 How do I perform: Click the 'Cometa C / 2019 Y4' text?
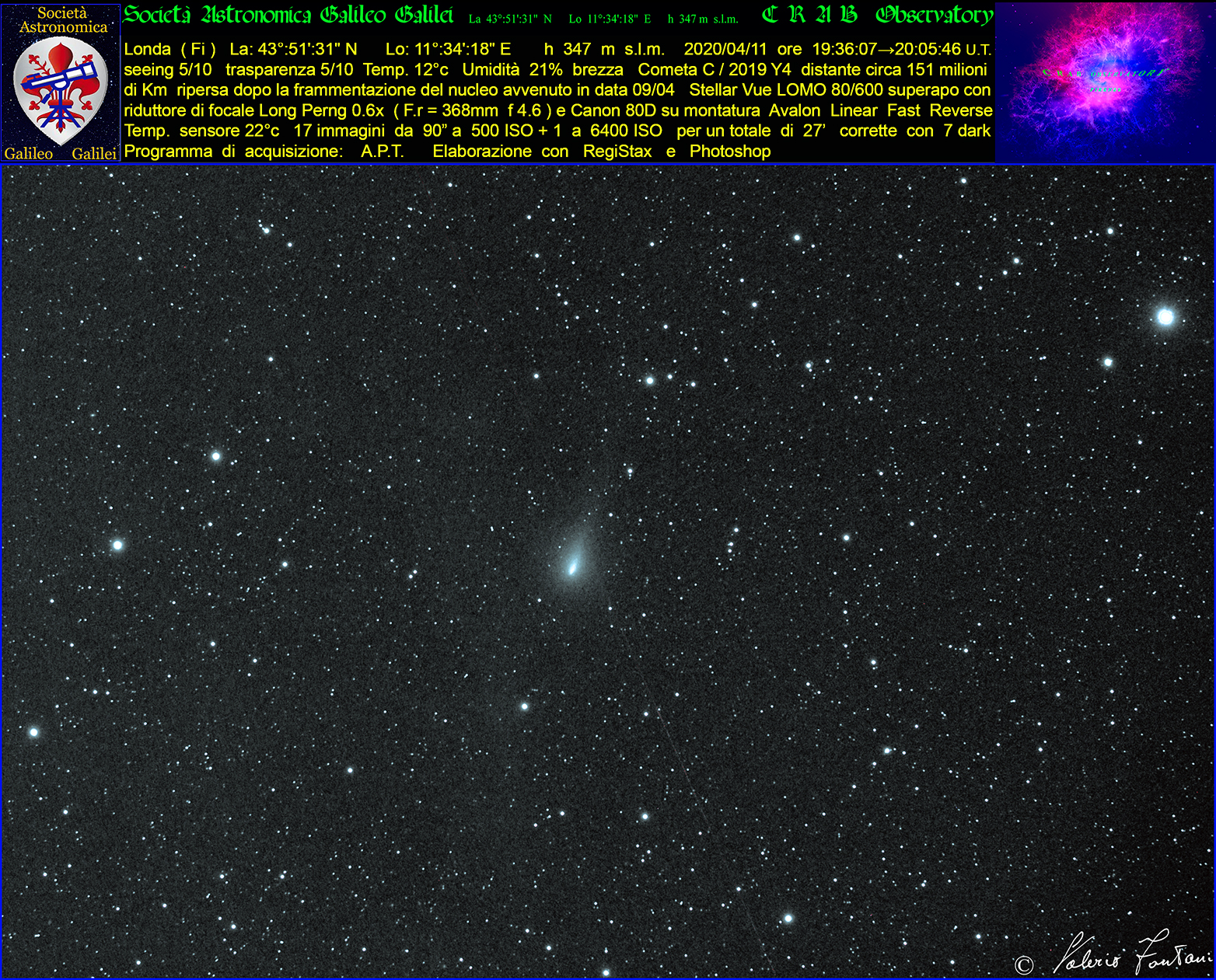click(x=714, y=70)
